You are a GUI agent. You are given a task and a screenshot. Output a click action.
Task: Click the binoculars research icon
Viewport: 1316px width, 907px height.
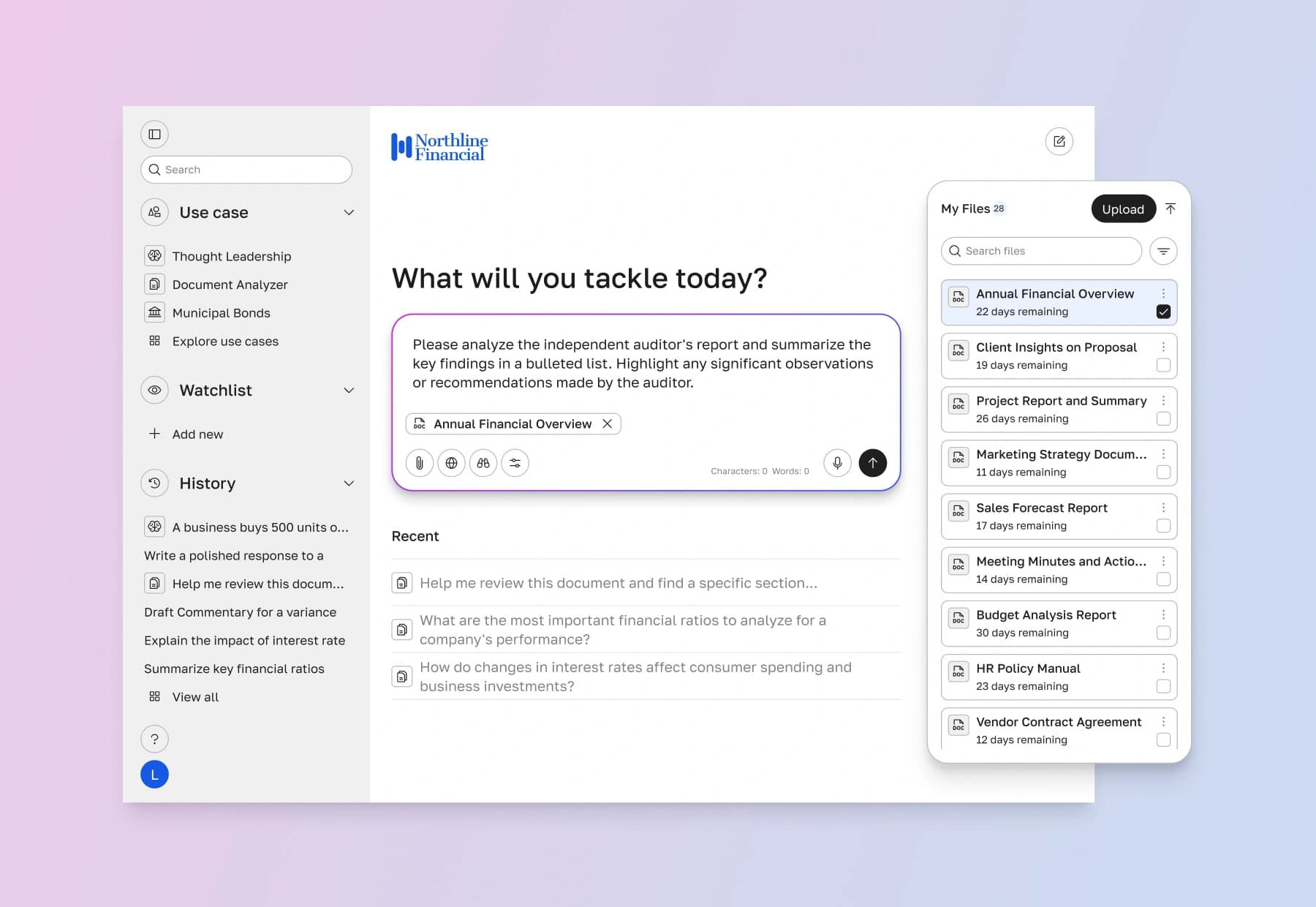click(483, 463)
